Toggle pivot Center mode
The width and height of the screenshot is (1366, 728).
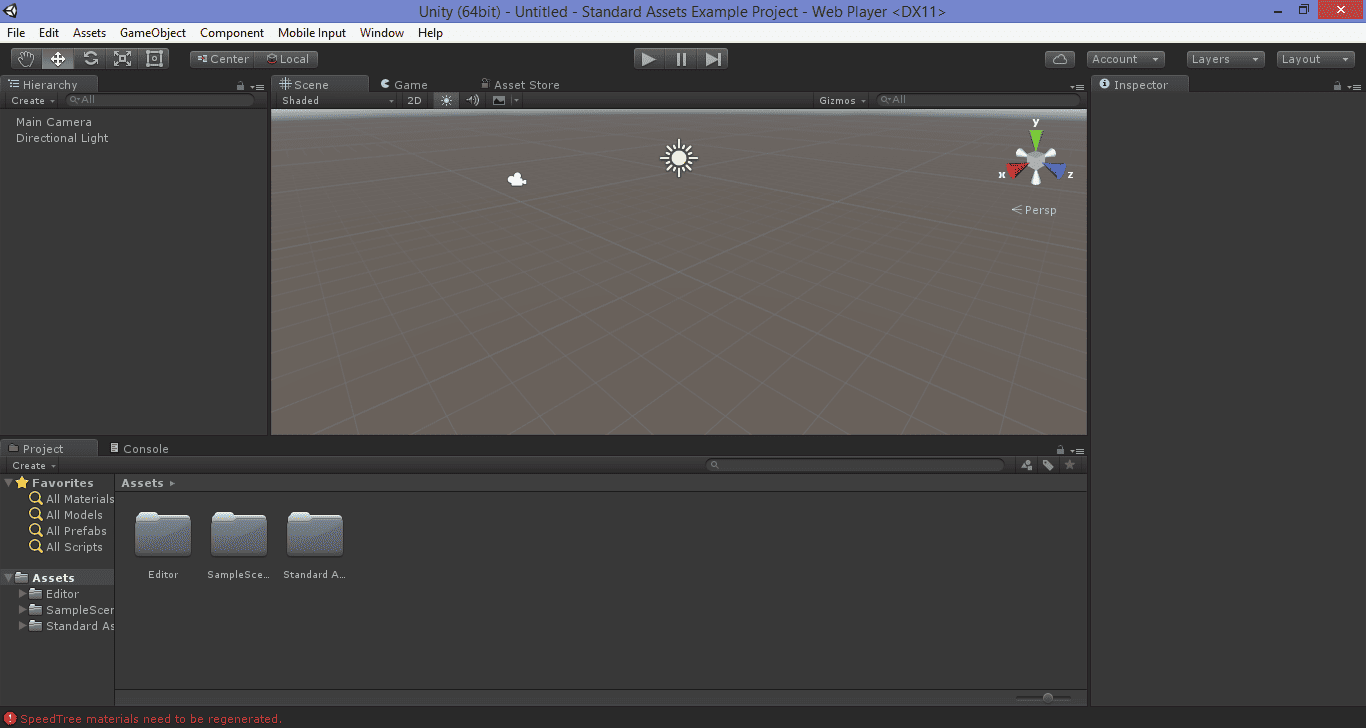(x=222, y=59)
